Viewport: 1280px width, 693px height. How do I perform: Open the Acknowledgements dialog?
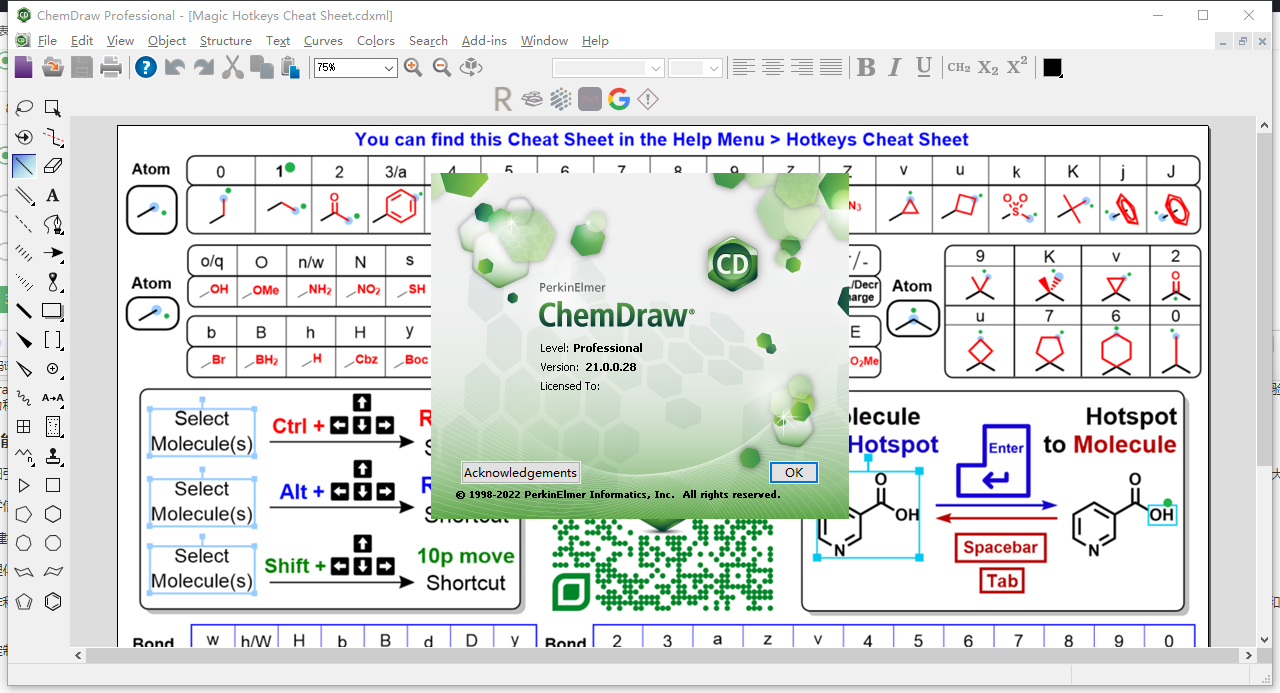coord(520,472)
